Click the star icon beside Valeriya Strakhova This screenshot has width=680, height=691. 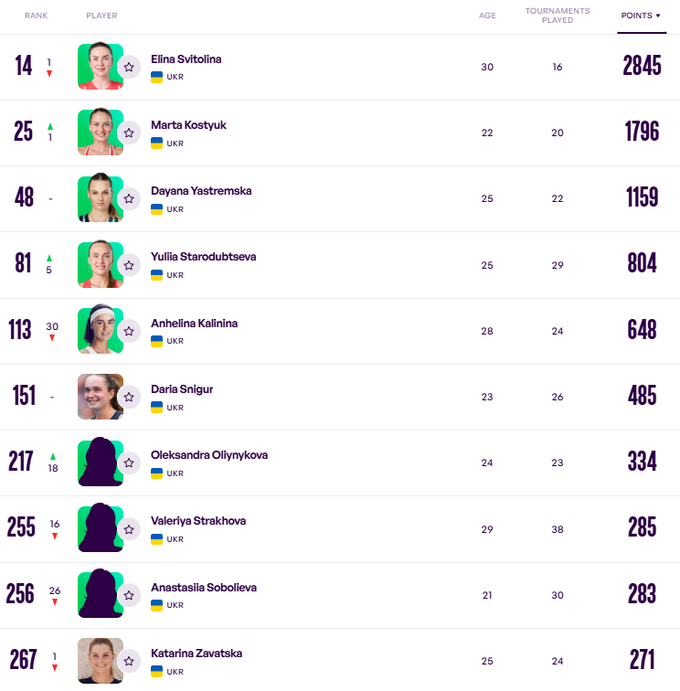[129, 529]
